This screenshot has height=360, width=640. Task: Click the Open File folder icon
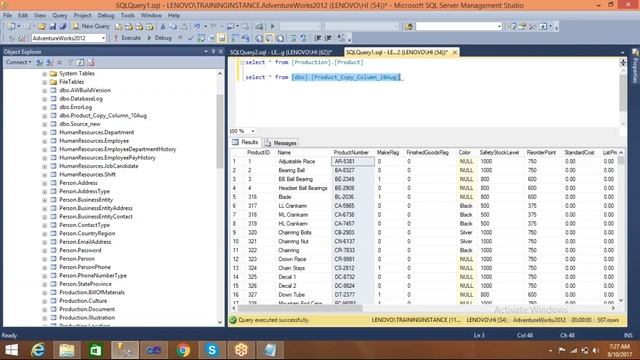tap(42, 27)
